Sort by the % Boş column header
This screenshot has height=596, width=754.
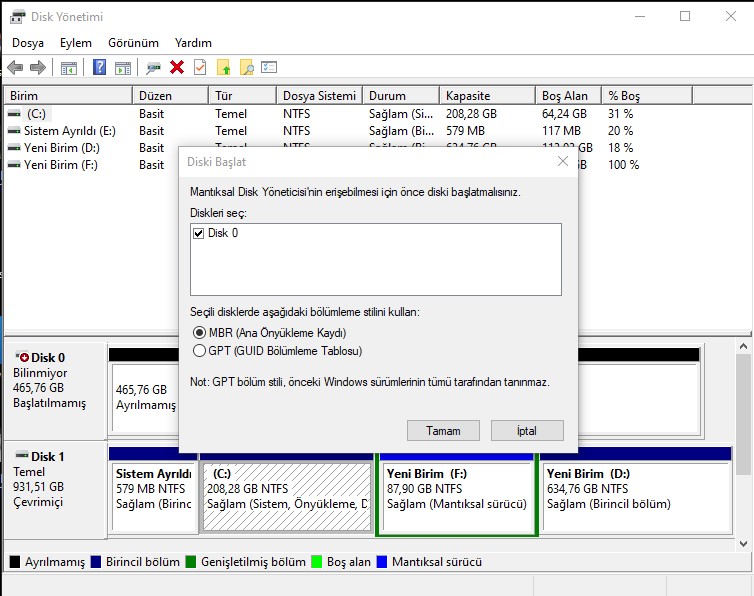coord(647,96)
